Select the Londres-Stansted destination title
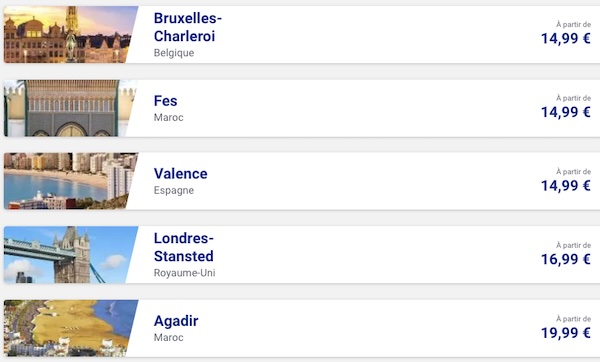The image size is (600, 362). coord(184,247)
